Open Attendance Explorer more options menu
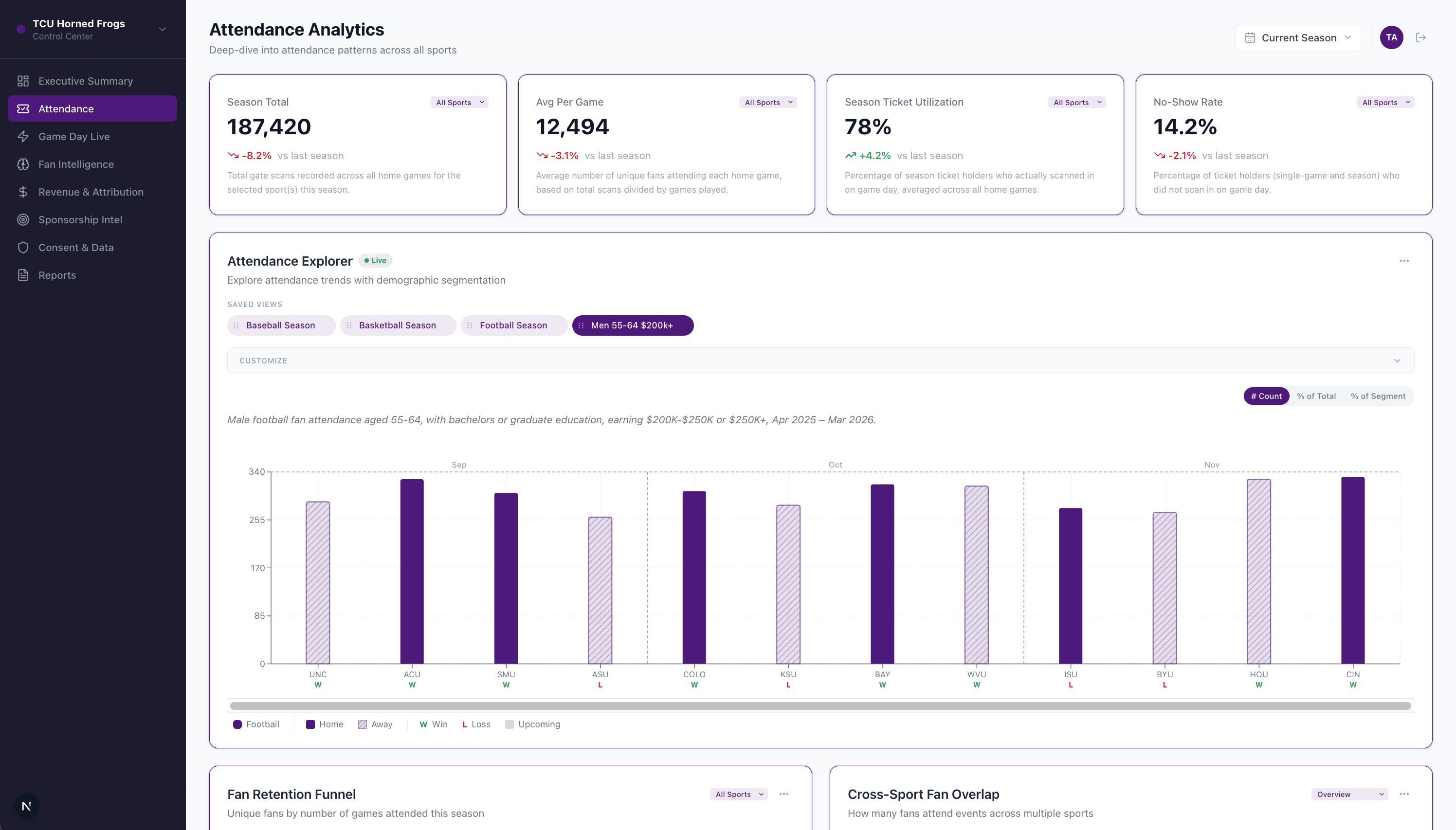This screenshot has height=830, width=1456. pos(1403,261)
